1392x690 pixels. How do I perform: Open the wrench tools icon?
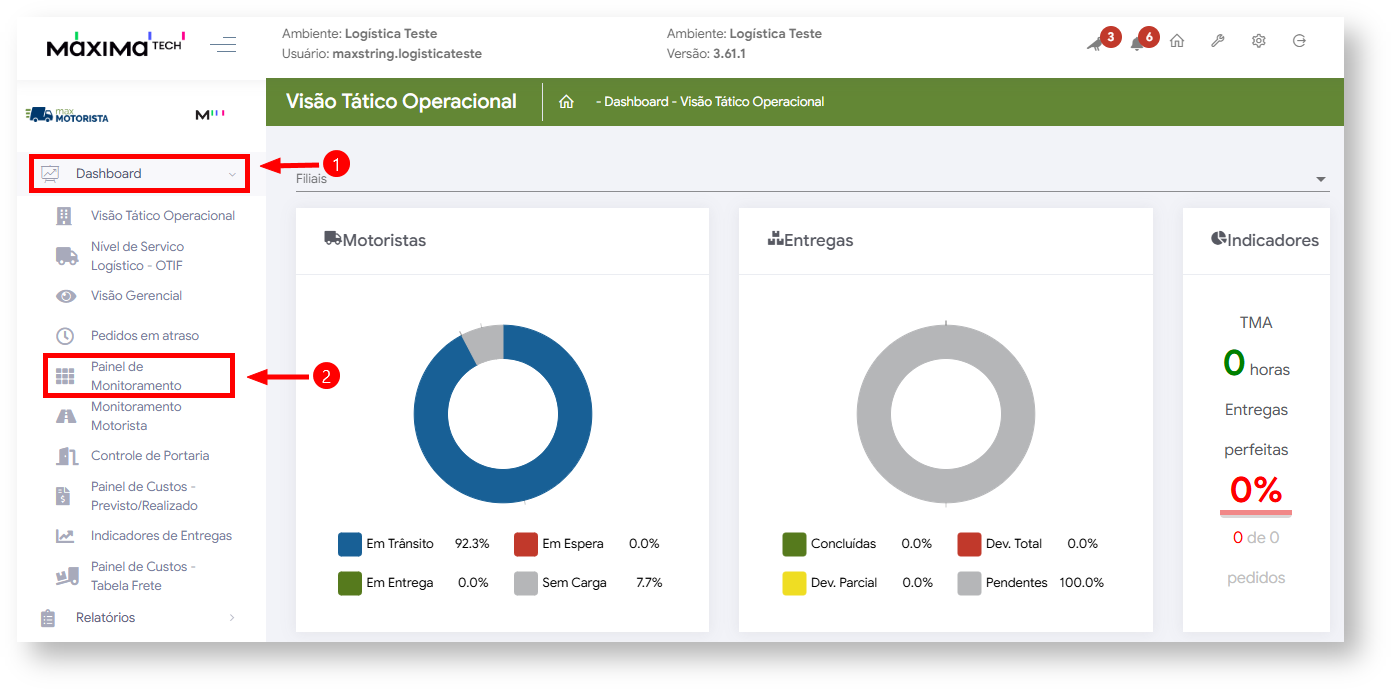1218,41
